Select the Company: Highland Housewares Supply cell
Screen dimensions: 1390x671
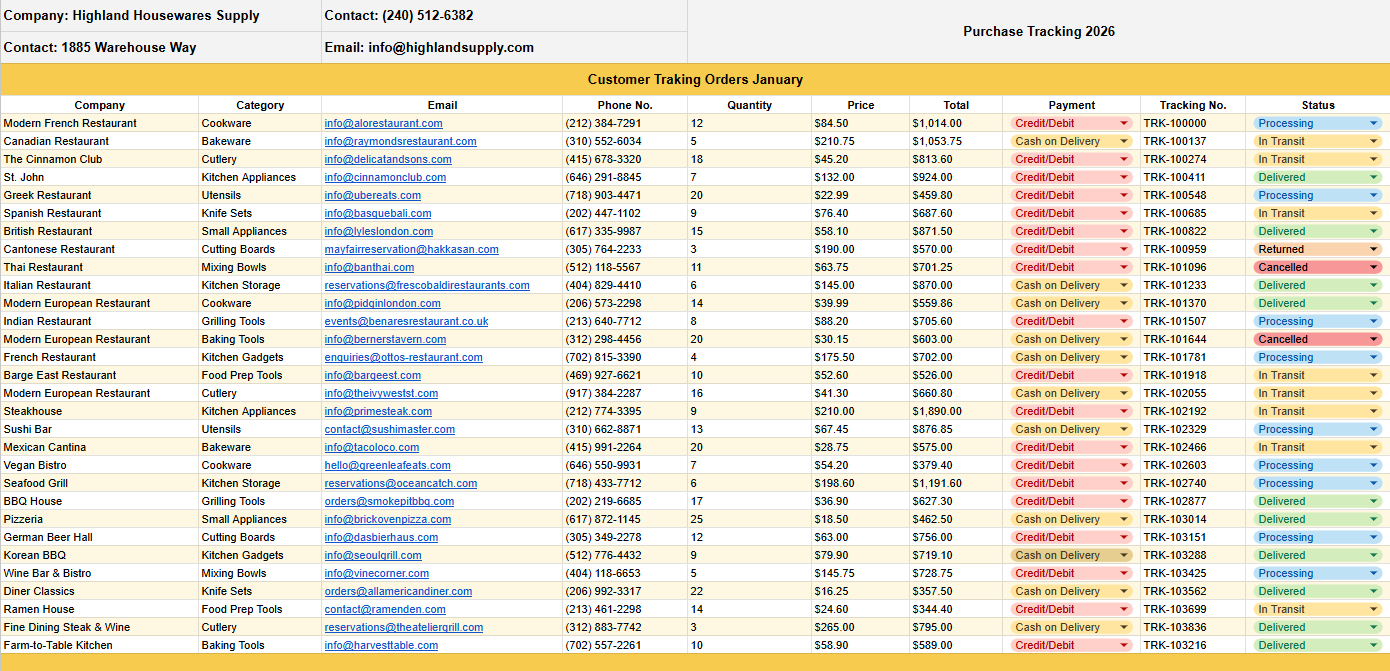[161, 15]
